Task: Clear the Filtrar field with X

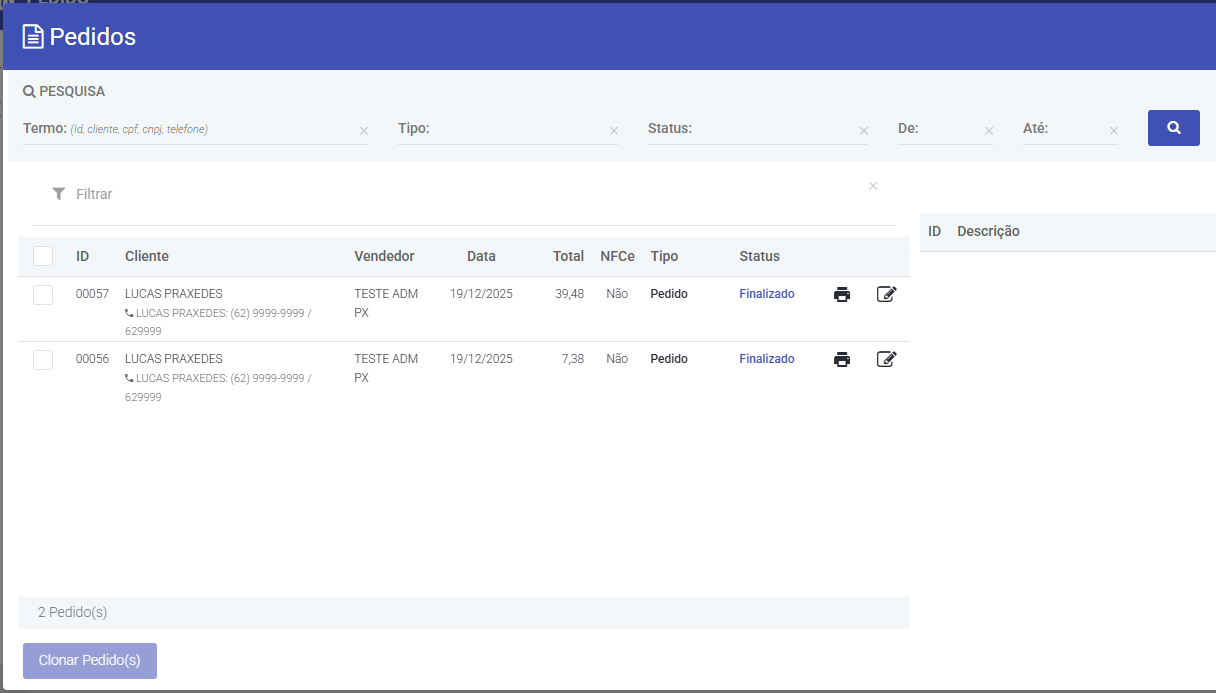Action: [x=873, y=186]
